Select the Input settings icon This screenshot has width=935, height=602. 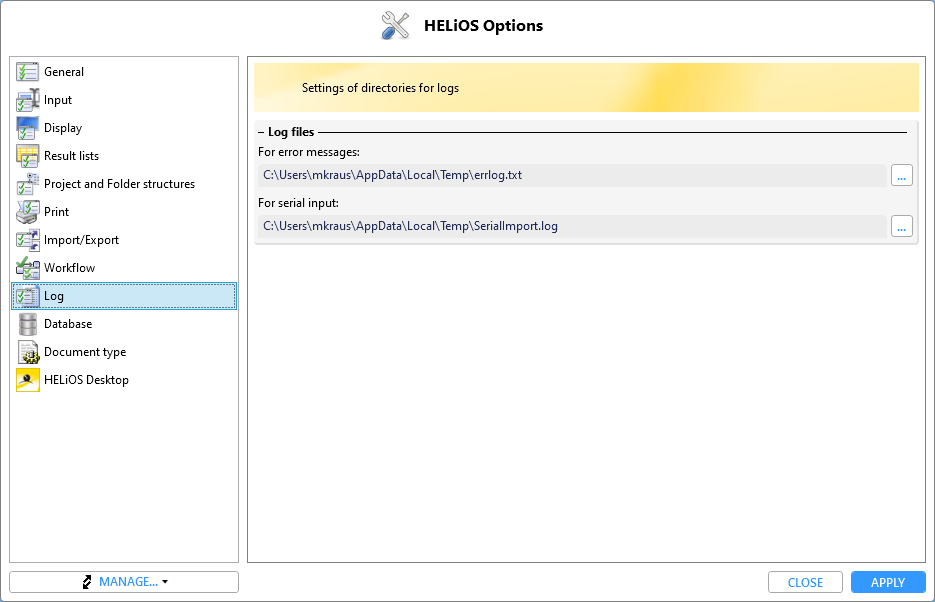[x=27, y=100]
